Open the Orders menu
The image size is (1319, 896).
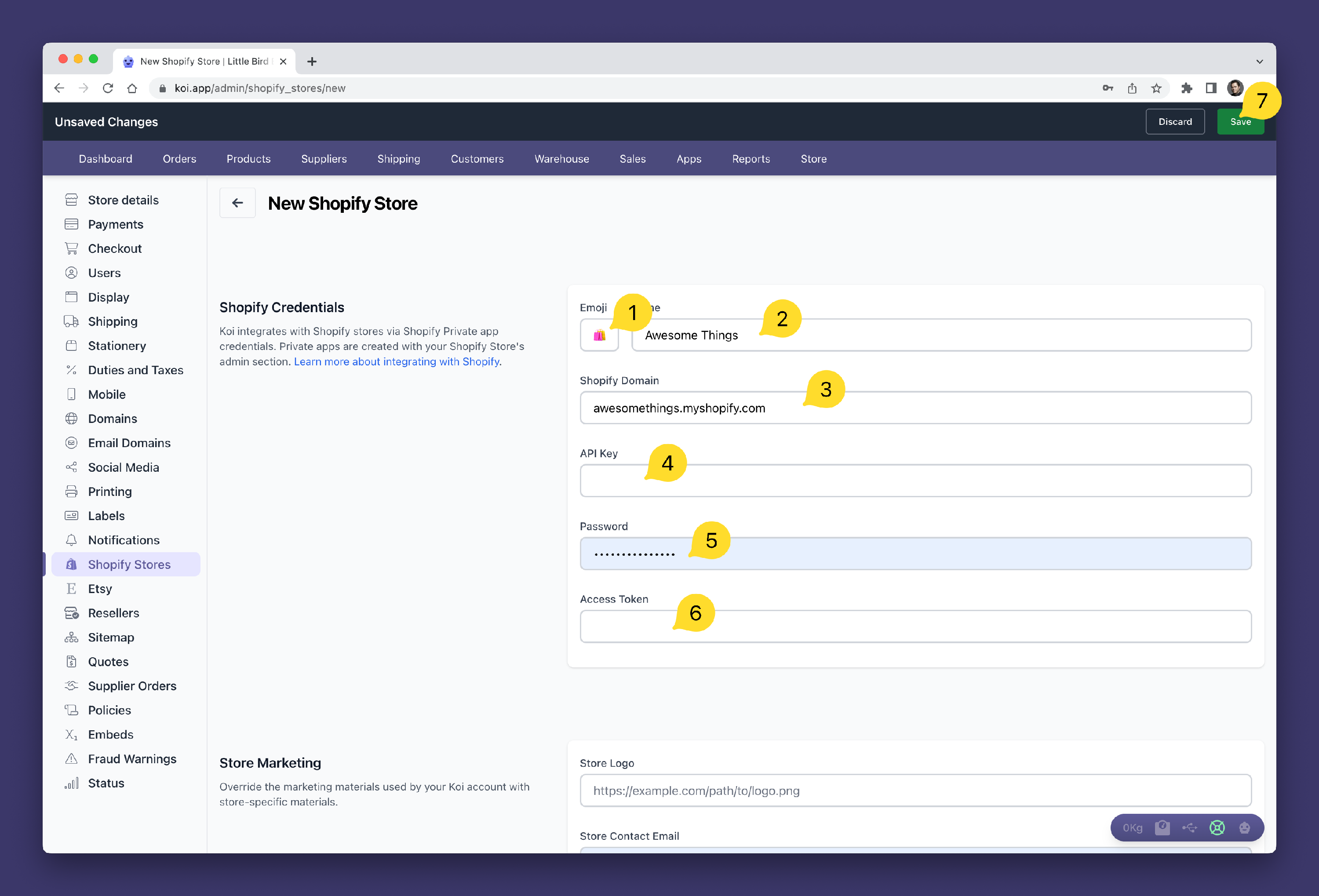point(179,159)
